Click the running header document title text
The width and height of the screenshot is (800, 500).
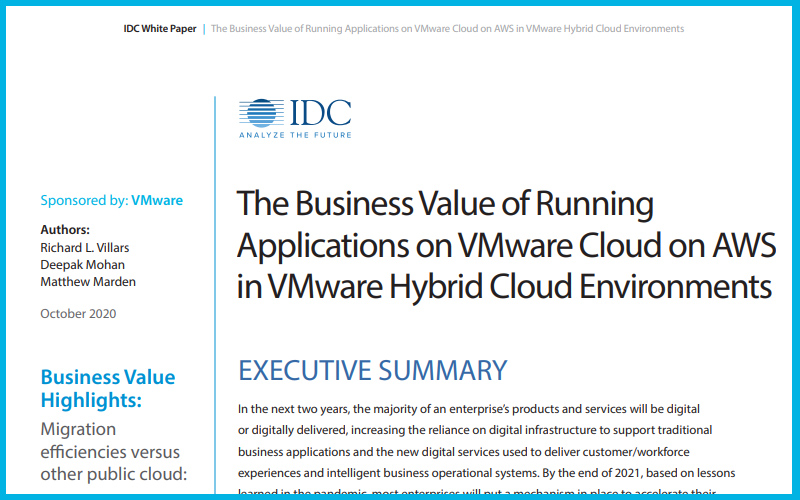pyautogui.click(x=448, y=29)
